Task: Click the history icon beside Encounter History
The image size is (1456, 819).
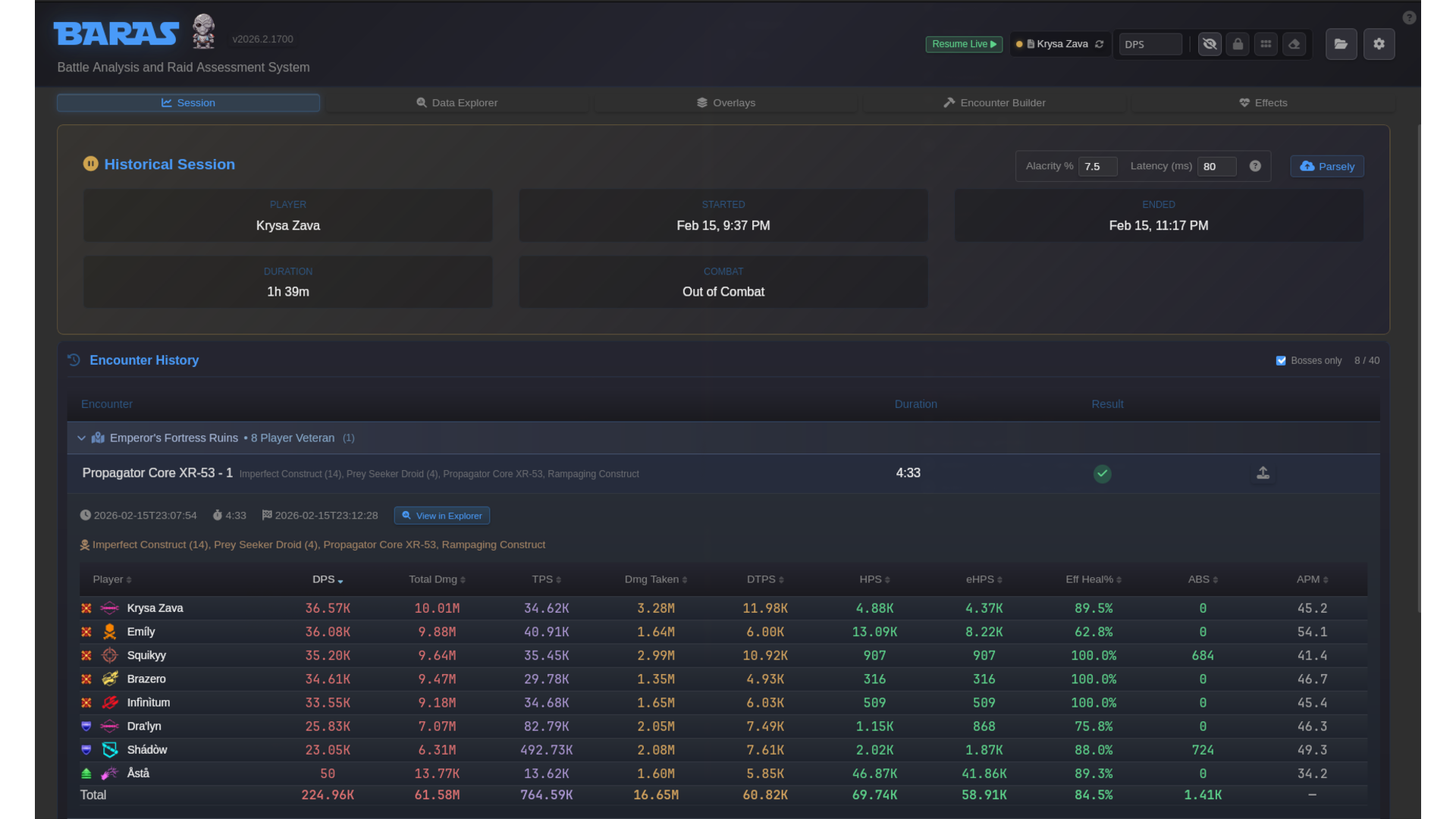Action: click(73, 359)
